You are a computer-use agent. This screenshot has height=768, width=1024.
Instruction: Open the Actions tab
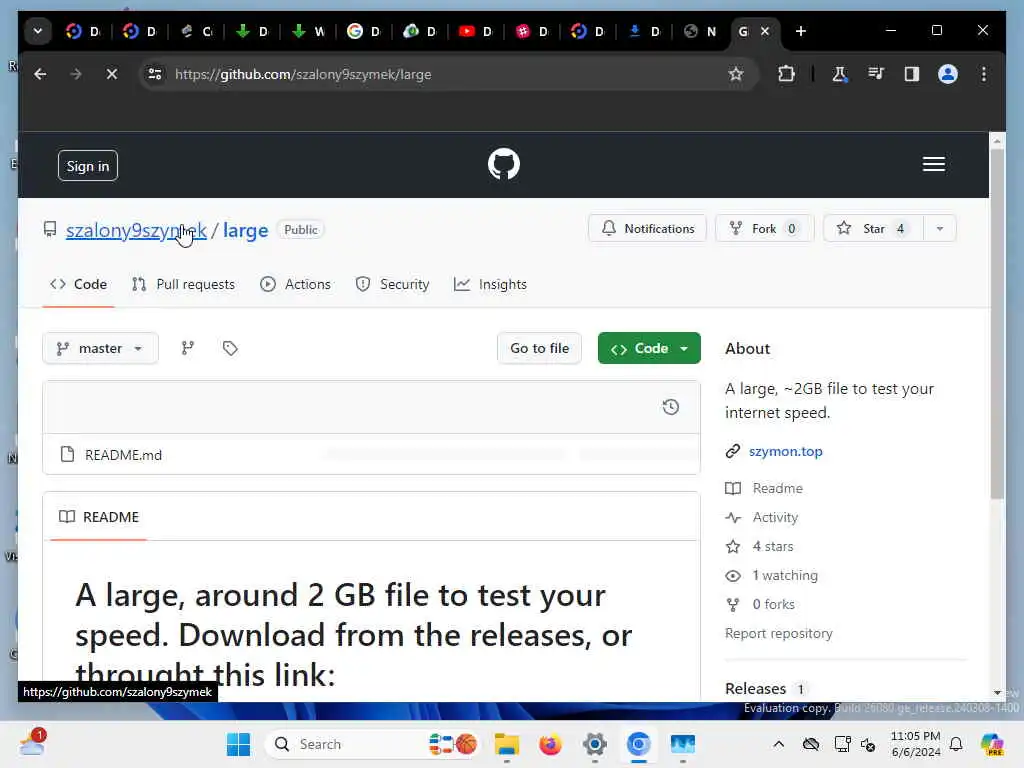pyautogui.click(x=296, y=284)
